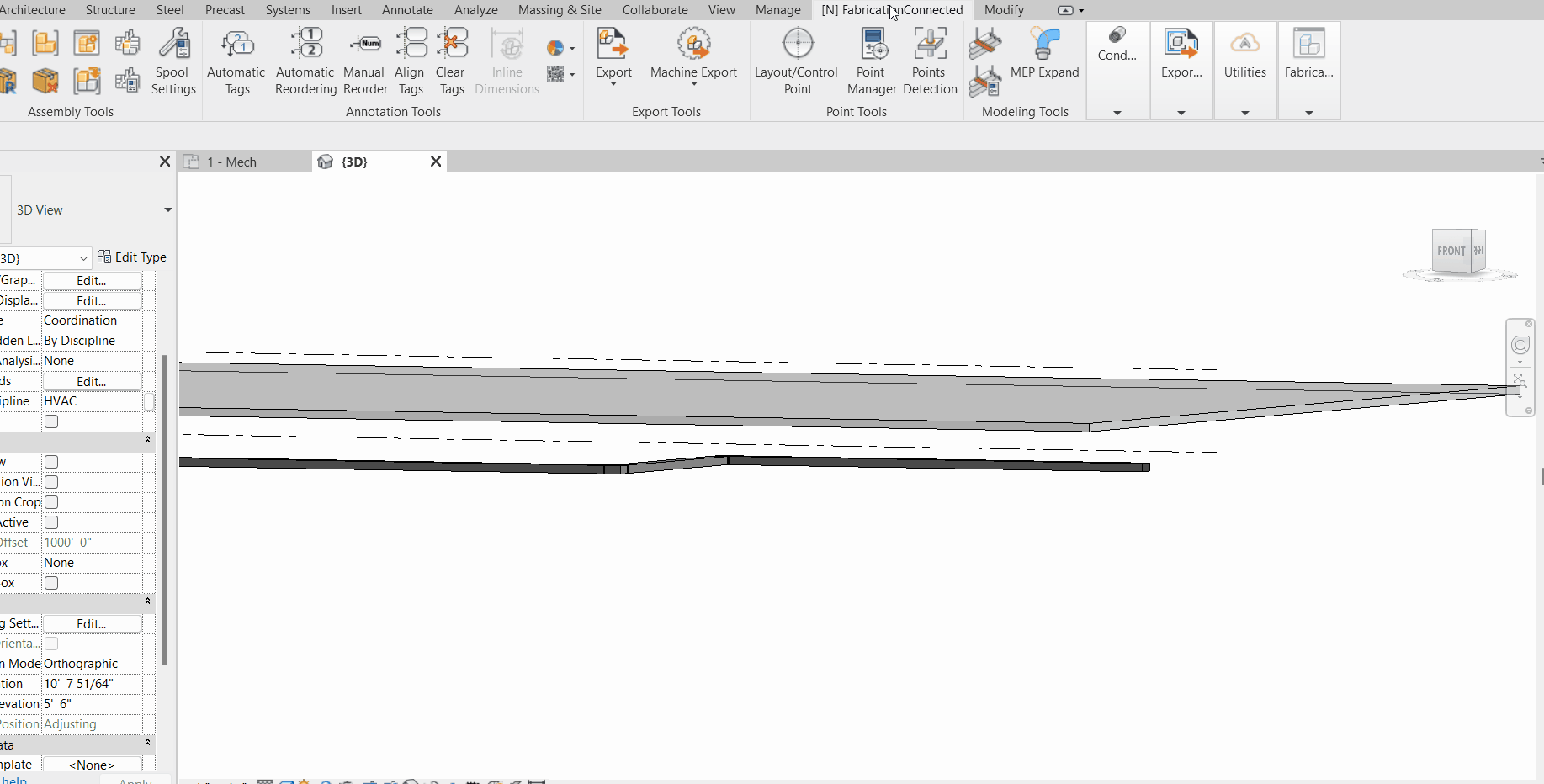The height and width of the screenshot is (784, 1544).
Task: Choose Align Tags tool
Action: [411, 61]
